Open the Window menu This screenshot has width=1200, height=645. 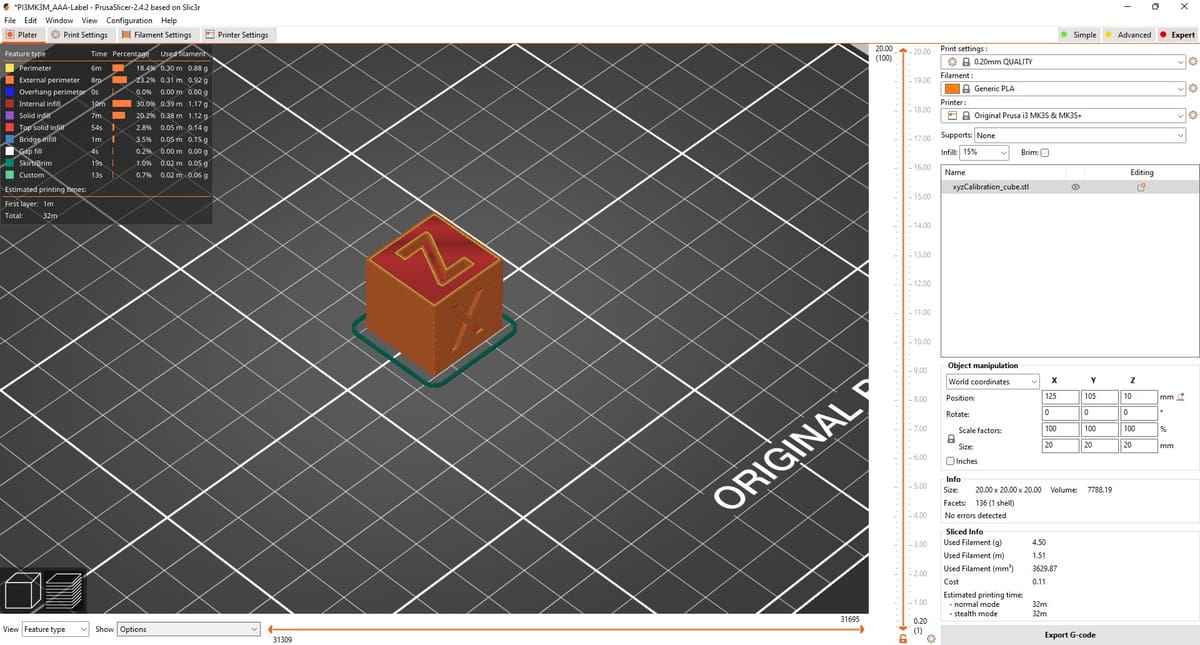click(59, 20)
